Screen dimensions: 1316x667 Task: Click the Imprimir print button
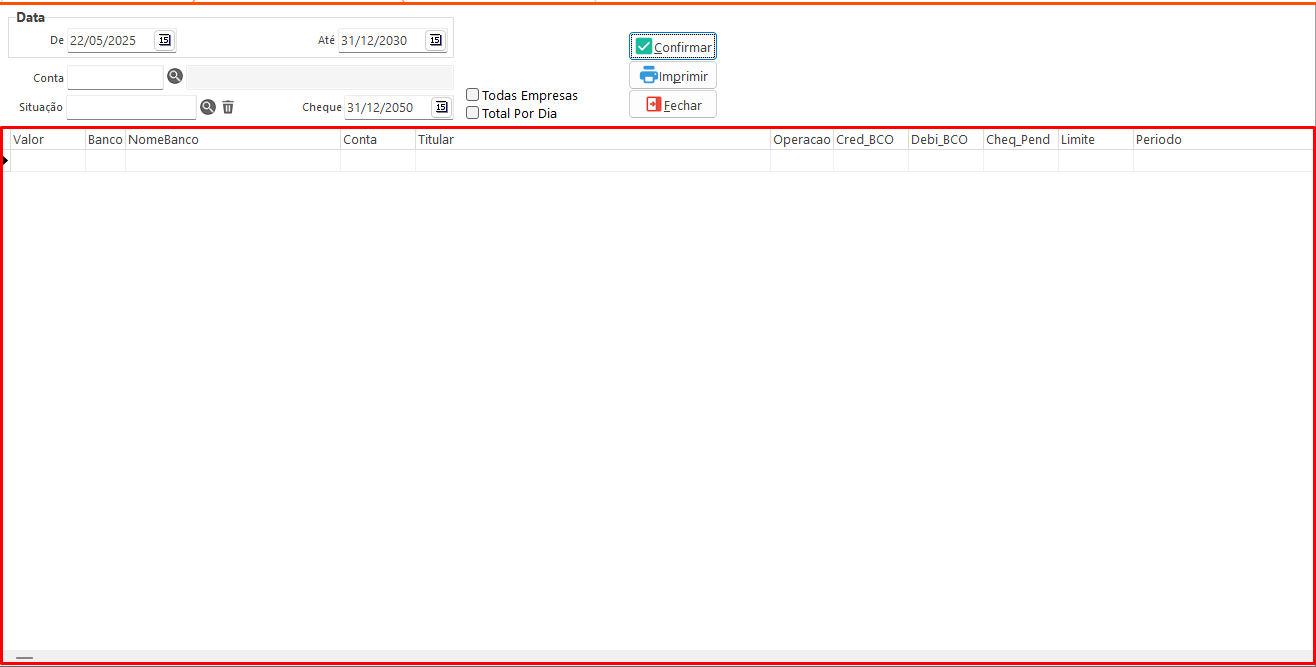[x=673, y=76]
